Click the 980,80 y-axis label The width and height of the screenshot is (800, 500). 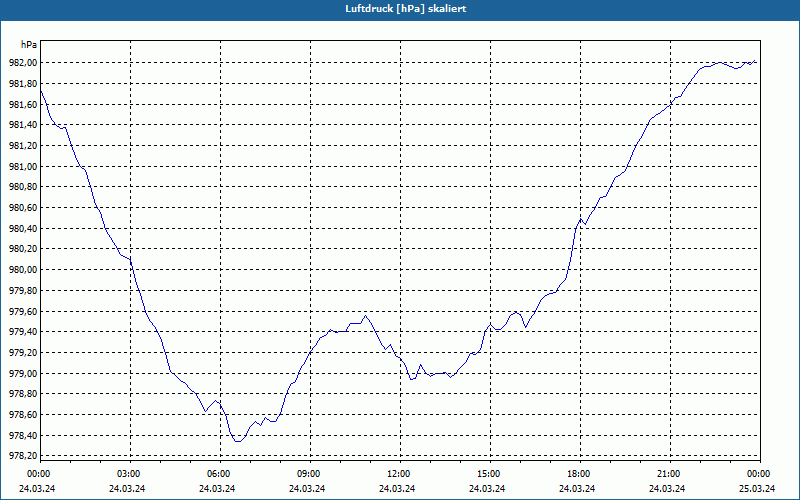coord(23,187)
